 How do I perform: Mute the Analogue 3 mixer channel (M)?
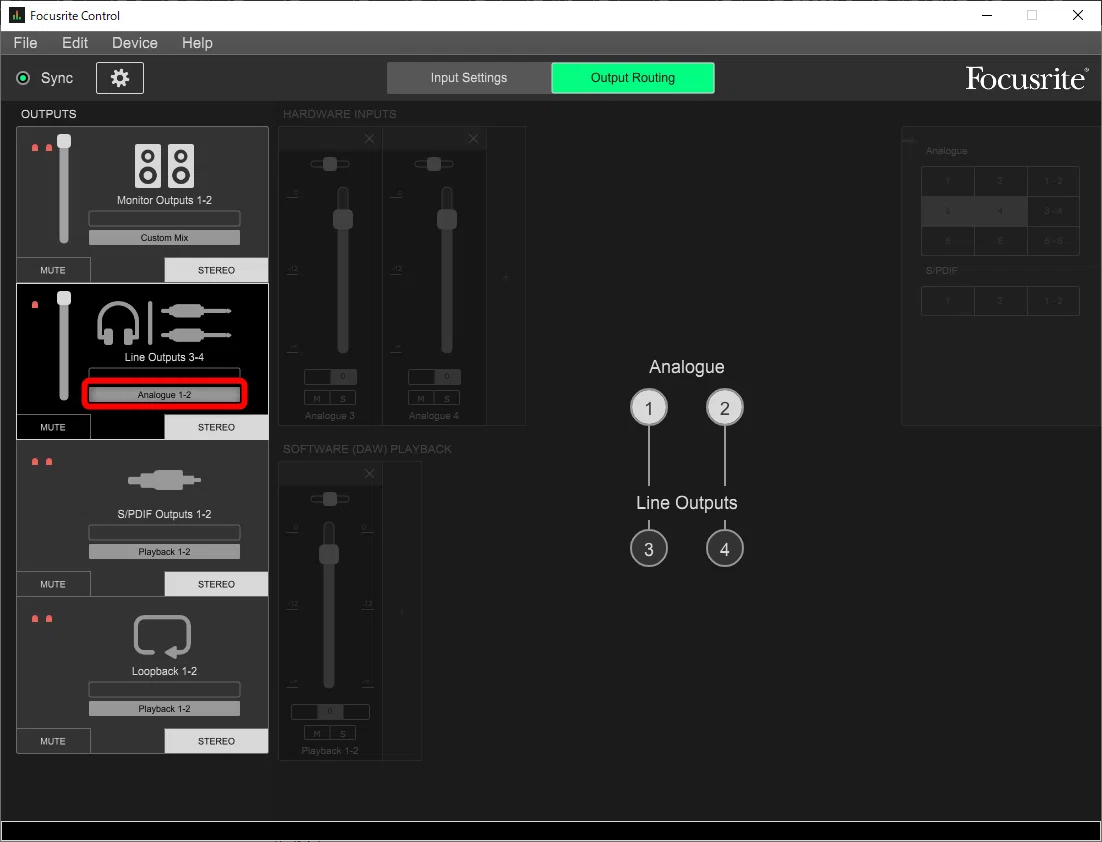pyautogui.click(x=317, y=399)
